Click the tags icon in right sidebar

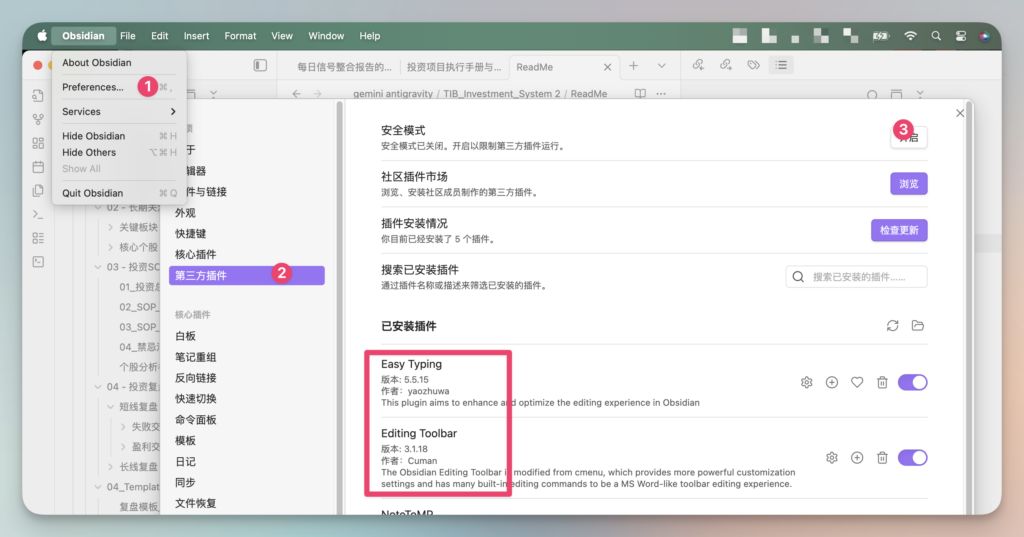(754, 66)
